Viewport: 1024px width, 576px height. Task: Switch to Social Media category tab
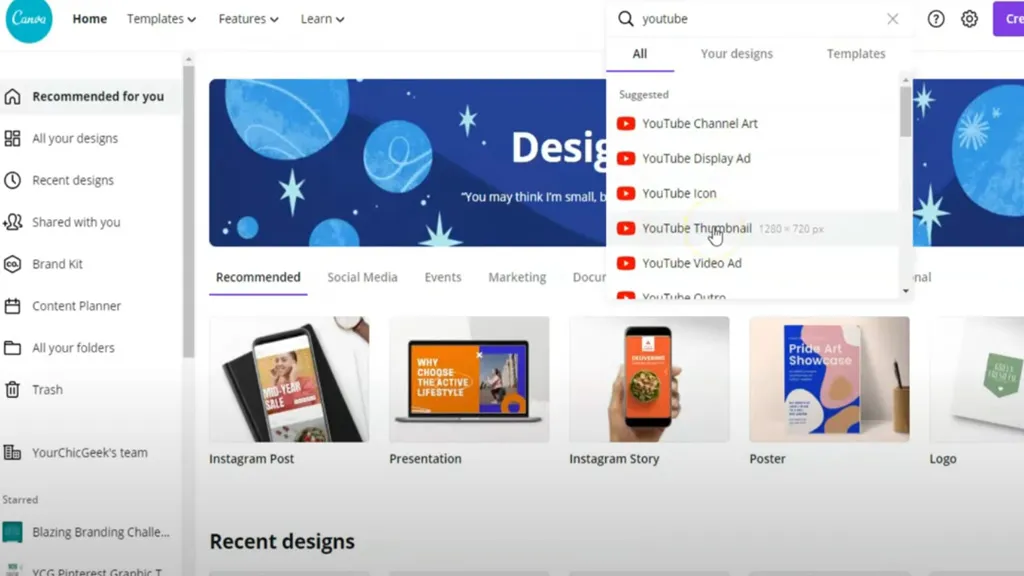tap(362, 278)
